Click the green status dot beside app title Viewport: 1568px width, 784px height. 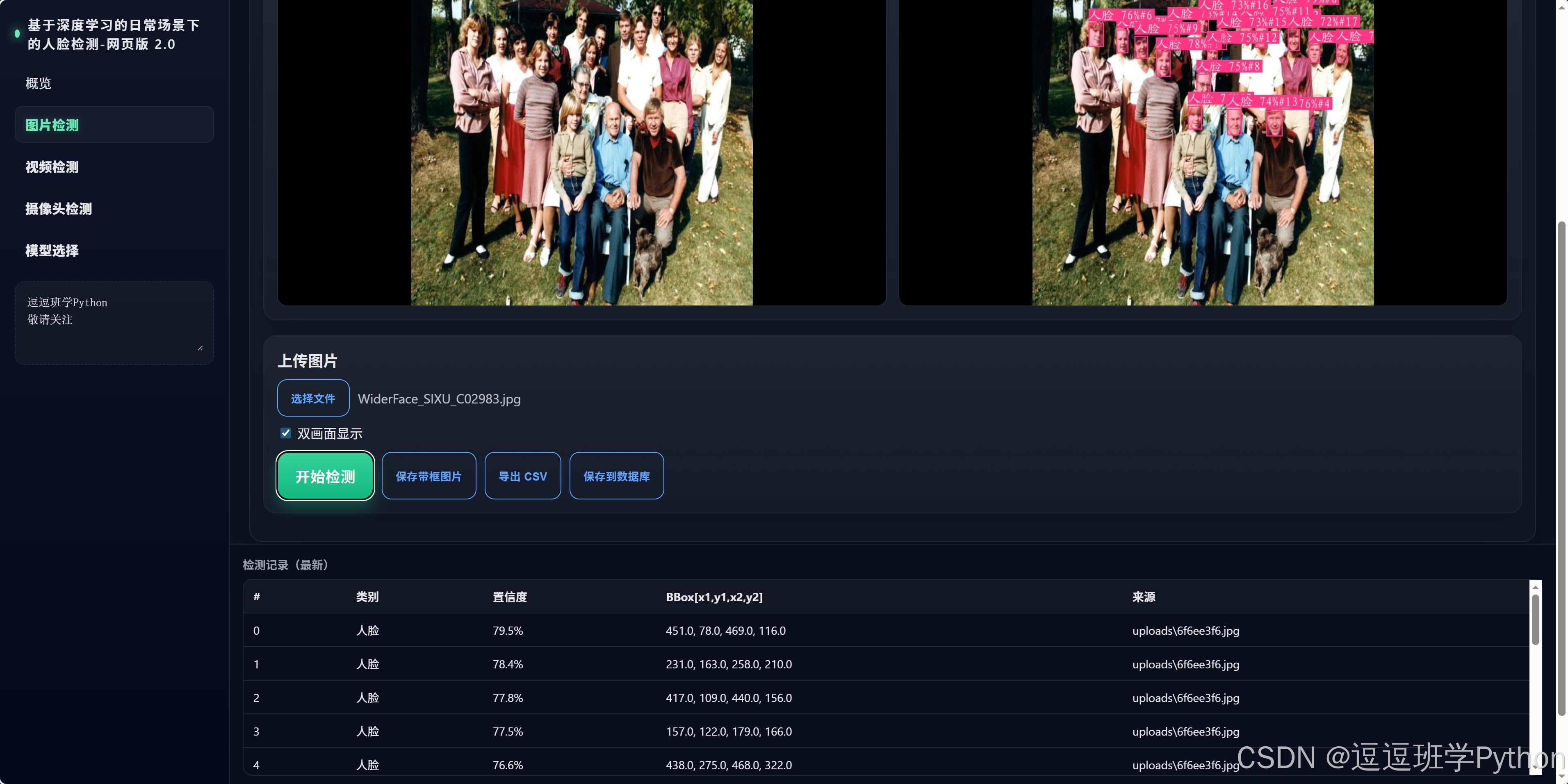click(x=17, y=34)
